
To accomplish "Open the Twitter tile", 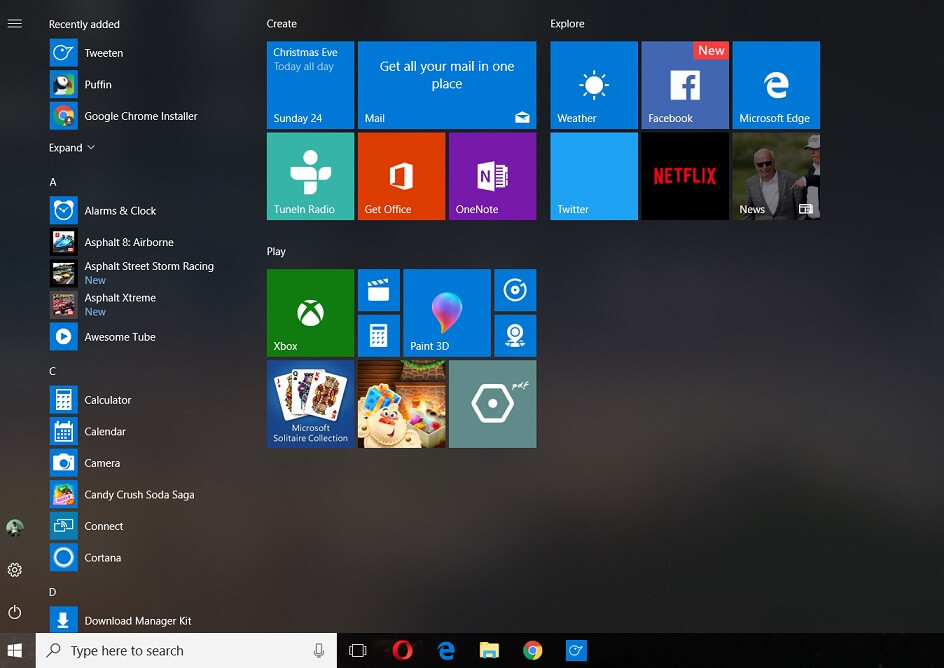I will point(594,176).
